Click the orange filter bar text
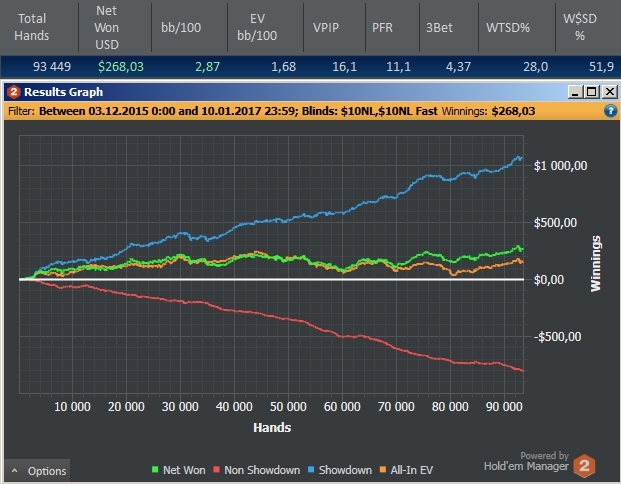Viewport: 621px width, 484px height. [272, 111]
